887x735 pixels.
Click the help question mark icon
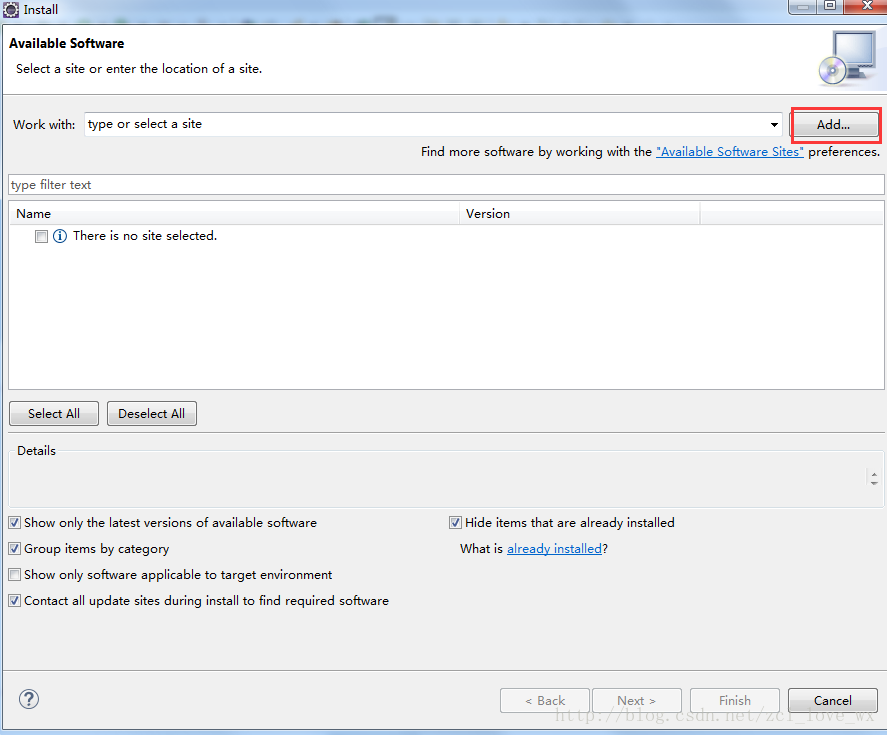[28, 699]
